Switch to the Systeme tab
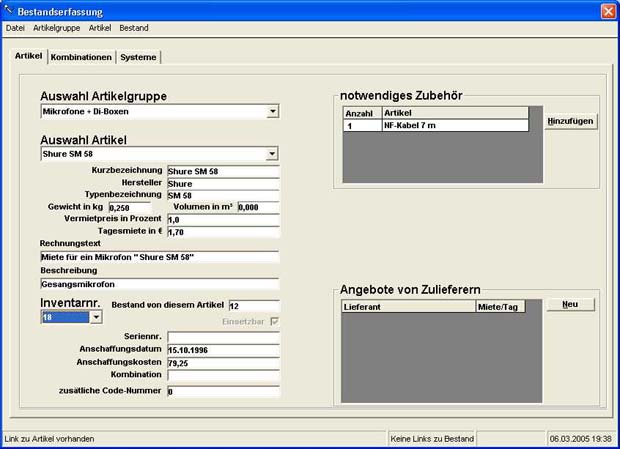Screen dimensions: 620x449 click(x=138, y=57)
